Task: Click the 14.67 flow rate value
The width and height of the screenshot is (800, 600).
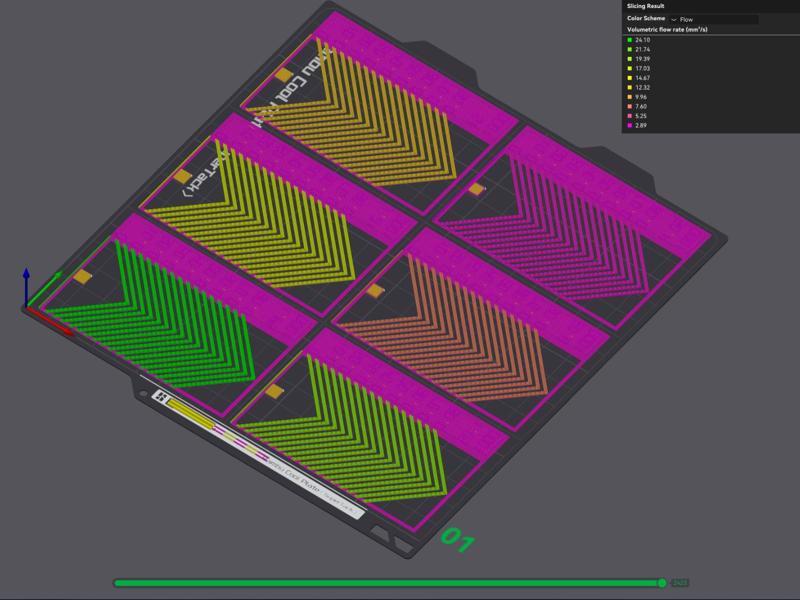Action: [x=642, y=78]
